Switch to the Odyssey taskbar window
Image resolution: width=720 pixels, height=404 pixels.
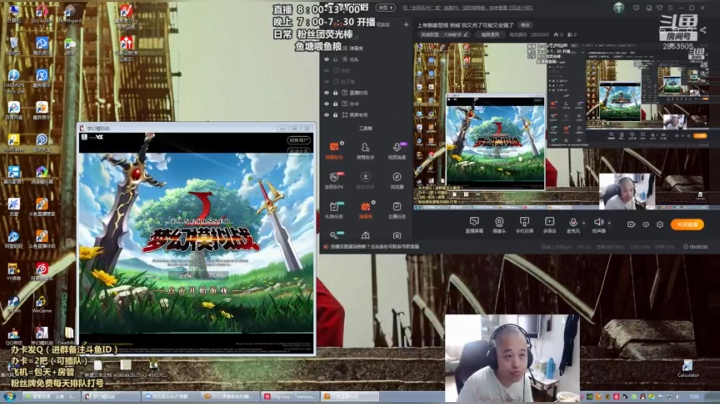[x=290, y=396]
